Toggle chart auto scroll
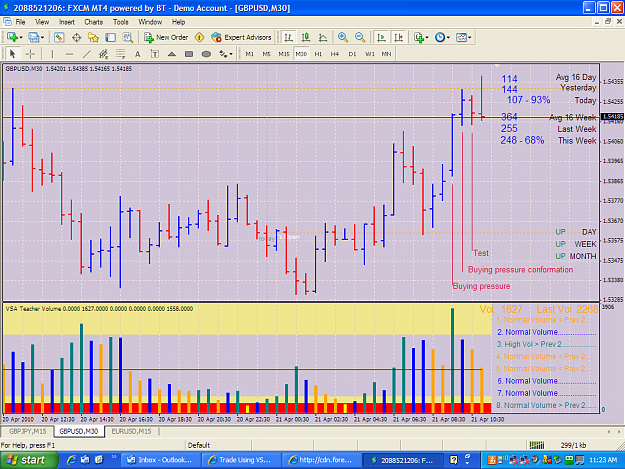 [x=381, y=37]
